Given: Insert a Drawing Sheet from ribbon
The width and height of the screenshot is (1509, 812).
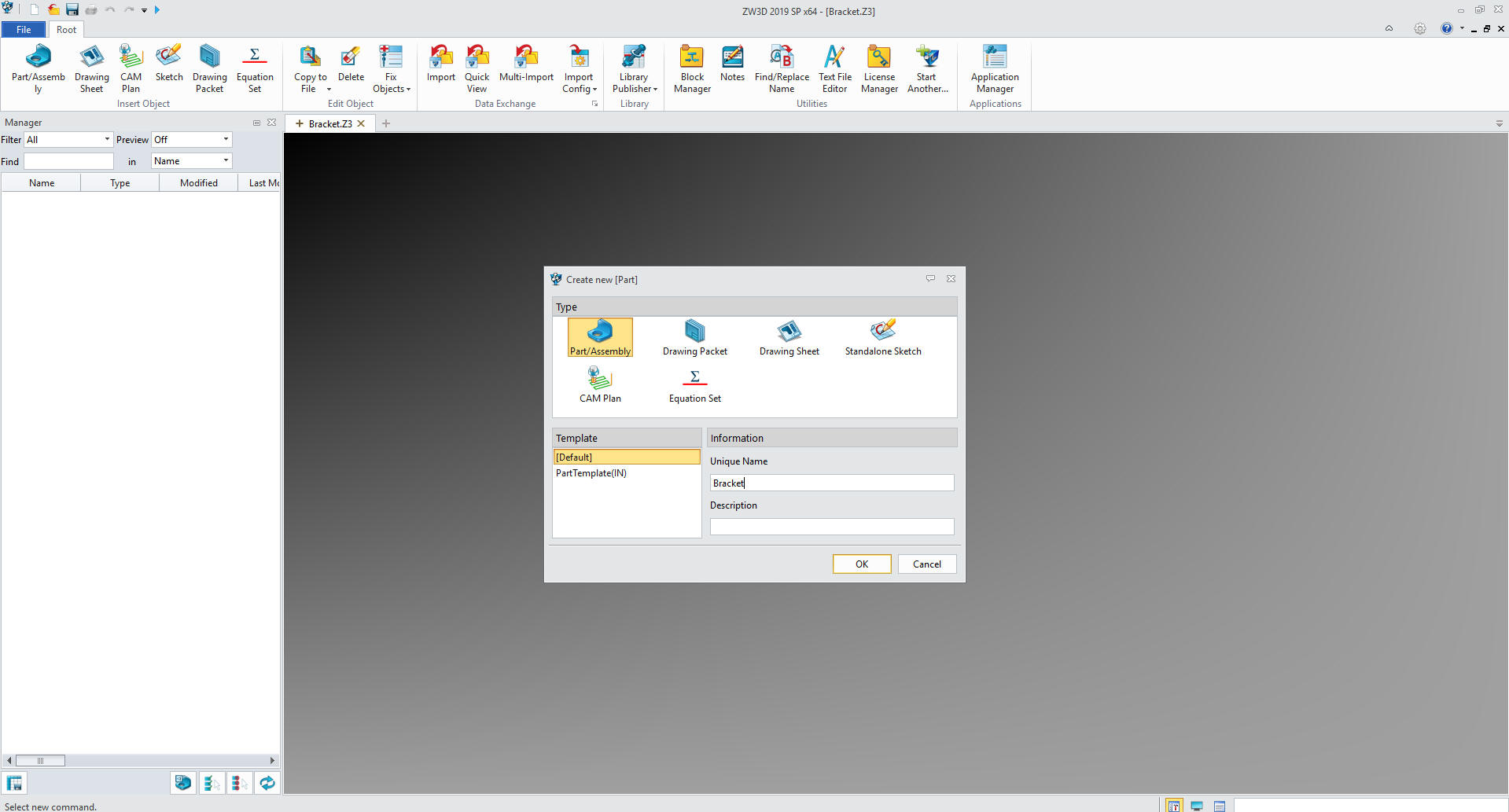Looking at the screenshot, I should point(91,68).
